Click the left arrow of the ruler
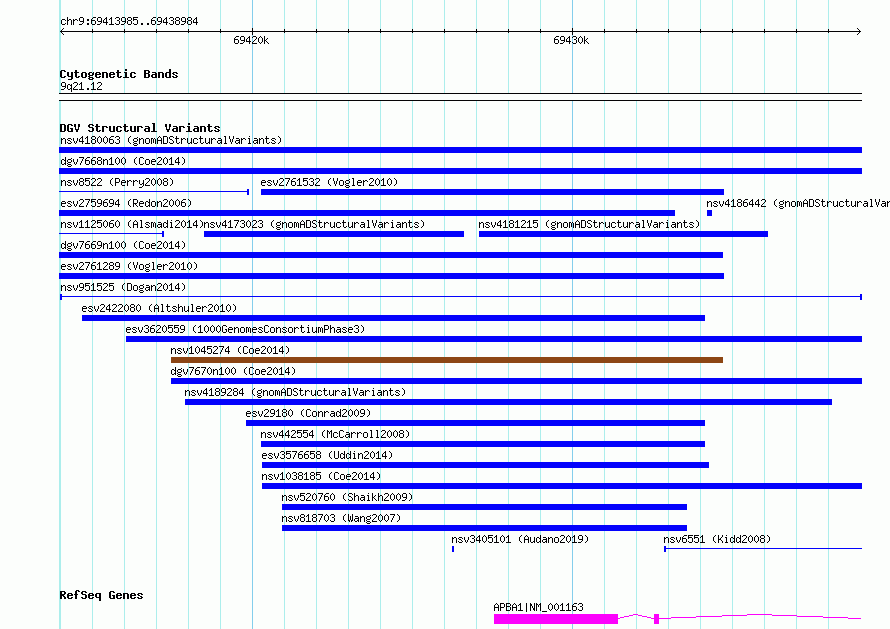Screen dimensions: 890x629 coord(62,31)
